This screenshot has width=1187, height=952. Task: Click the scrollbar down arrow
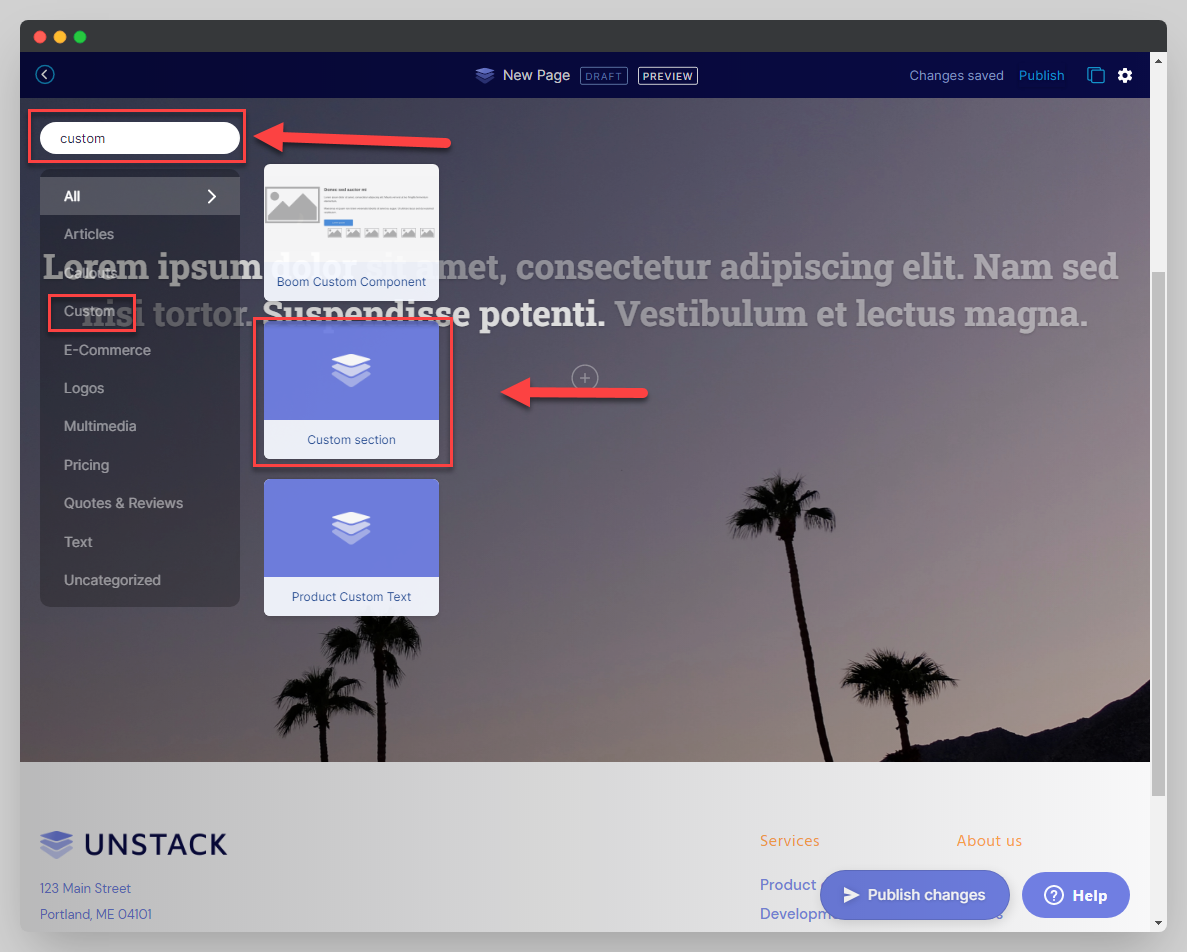tap(1158, 923)
